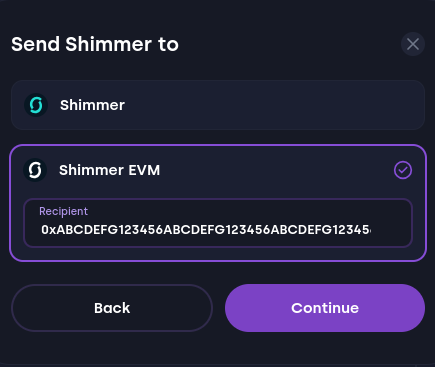Click the Shimmer label text
The height and width of the screenshot is (367, 435).
point(92,105)
